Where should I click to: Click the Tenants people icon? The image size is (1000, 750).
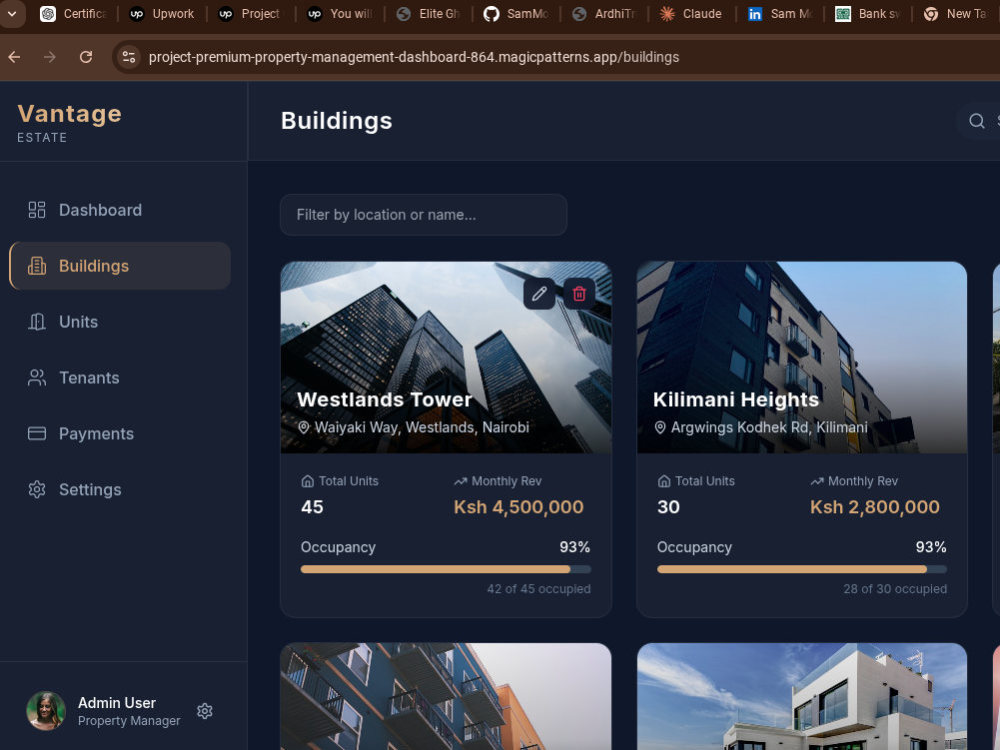pos(37,378)
